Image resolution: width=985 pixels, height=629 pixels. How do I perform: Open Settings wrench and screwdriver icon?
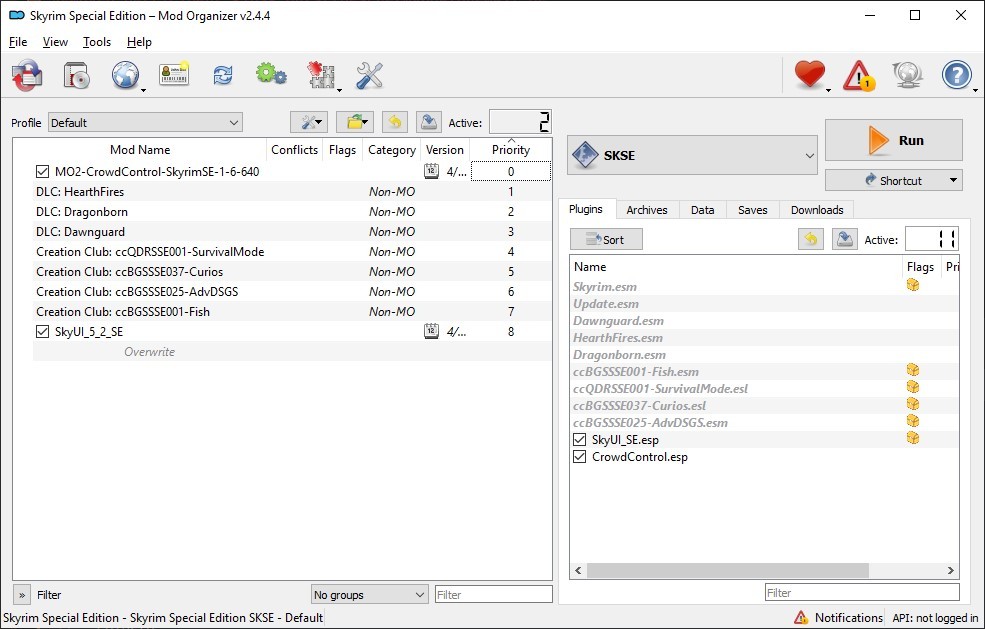369,75
